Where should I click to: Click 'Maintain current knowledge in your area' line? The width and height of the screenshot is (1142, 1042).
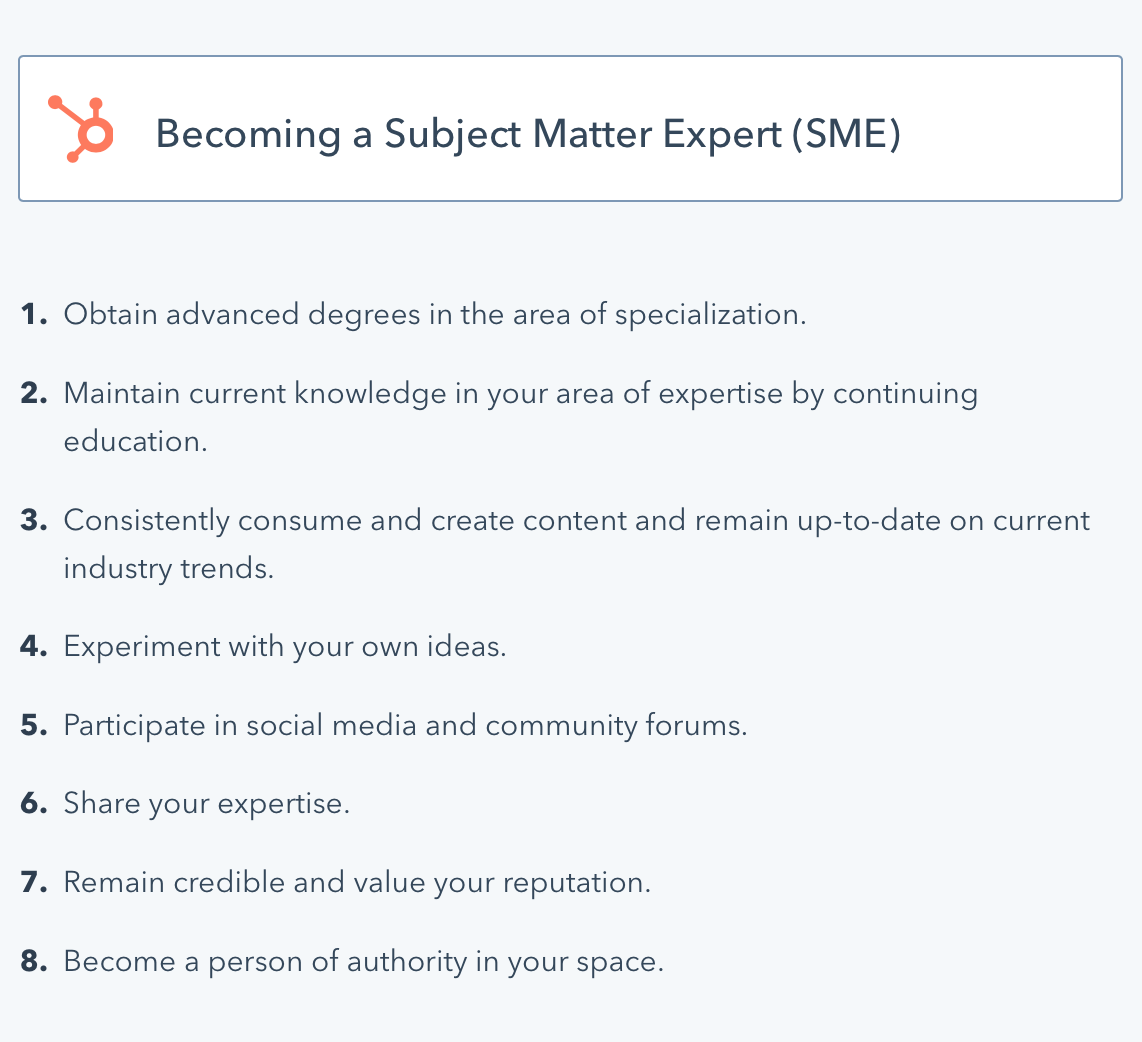click(x=521, y=394)
